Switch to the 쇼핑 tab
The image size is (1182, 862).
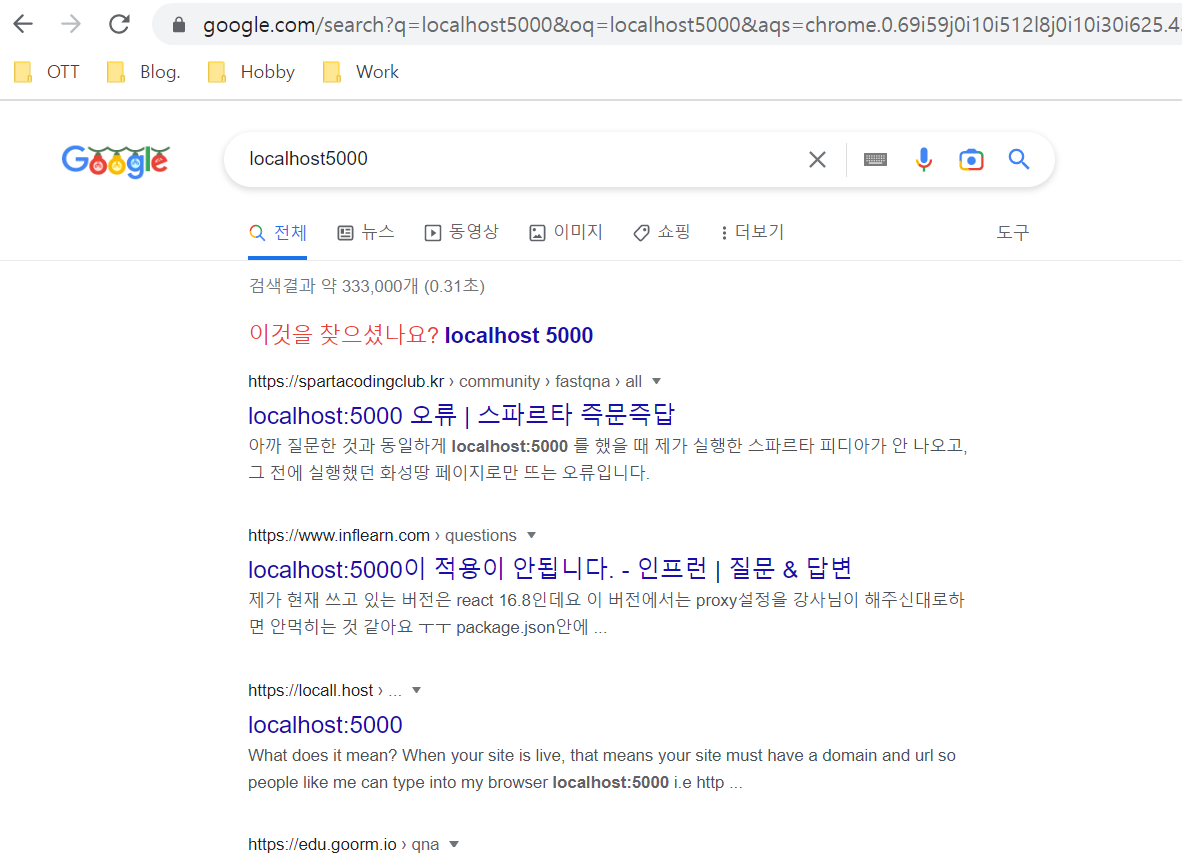[662, 232]
